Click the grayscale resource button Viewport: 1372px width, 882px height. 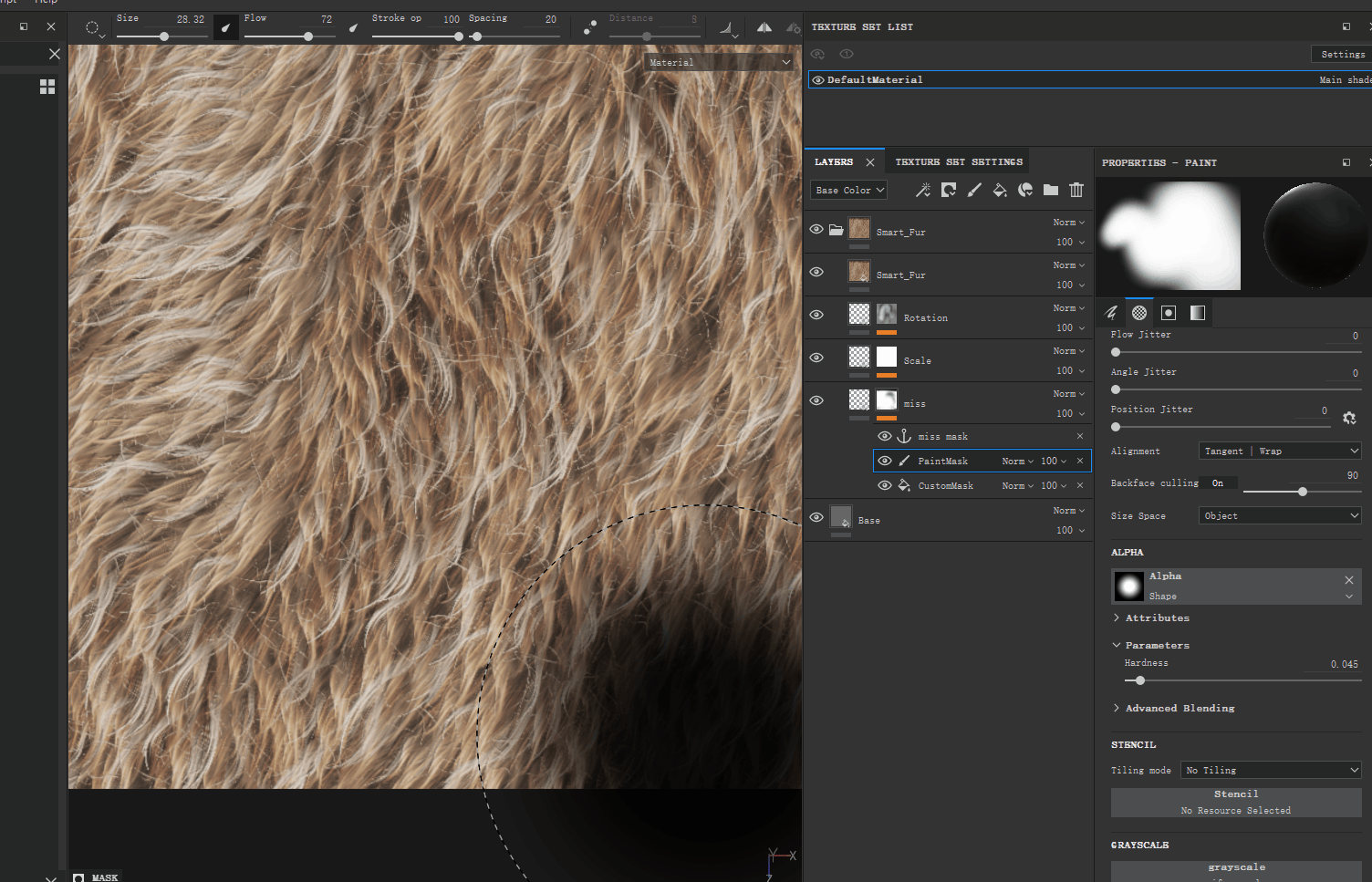tap(1236, 871)
